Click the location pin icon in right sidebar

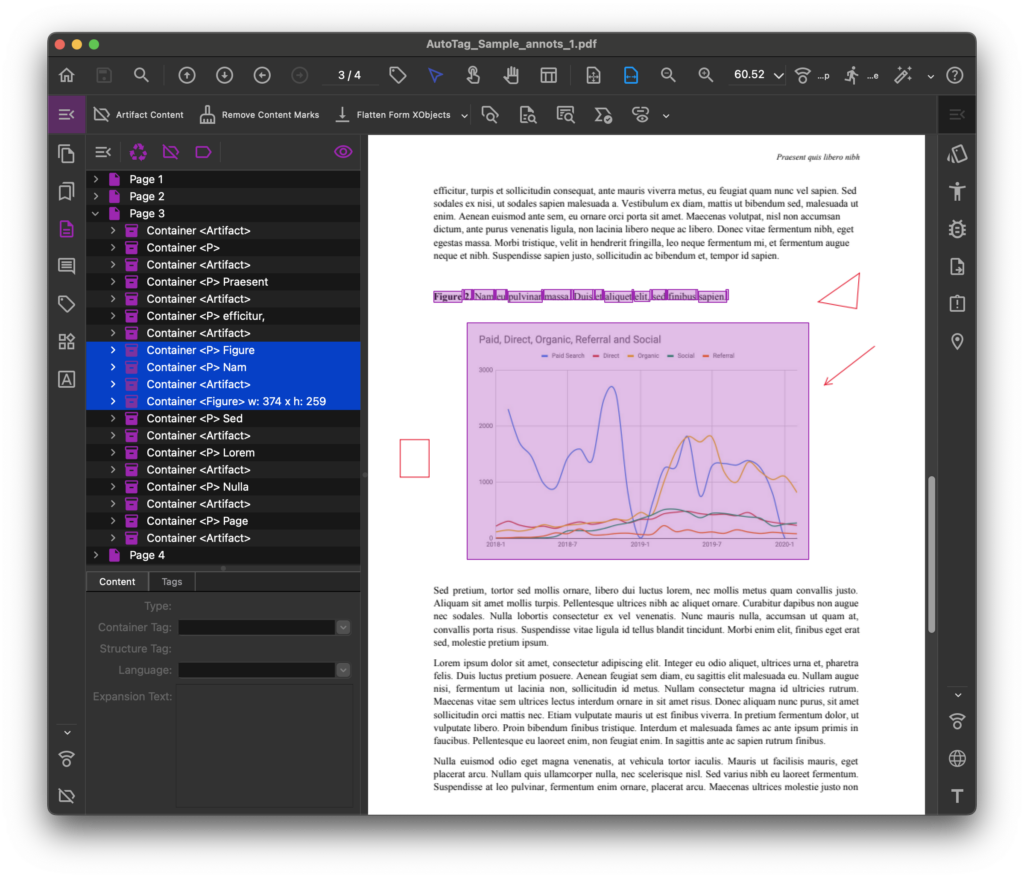[x=957, y=342]
